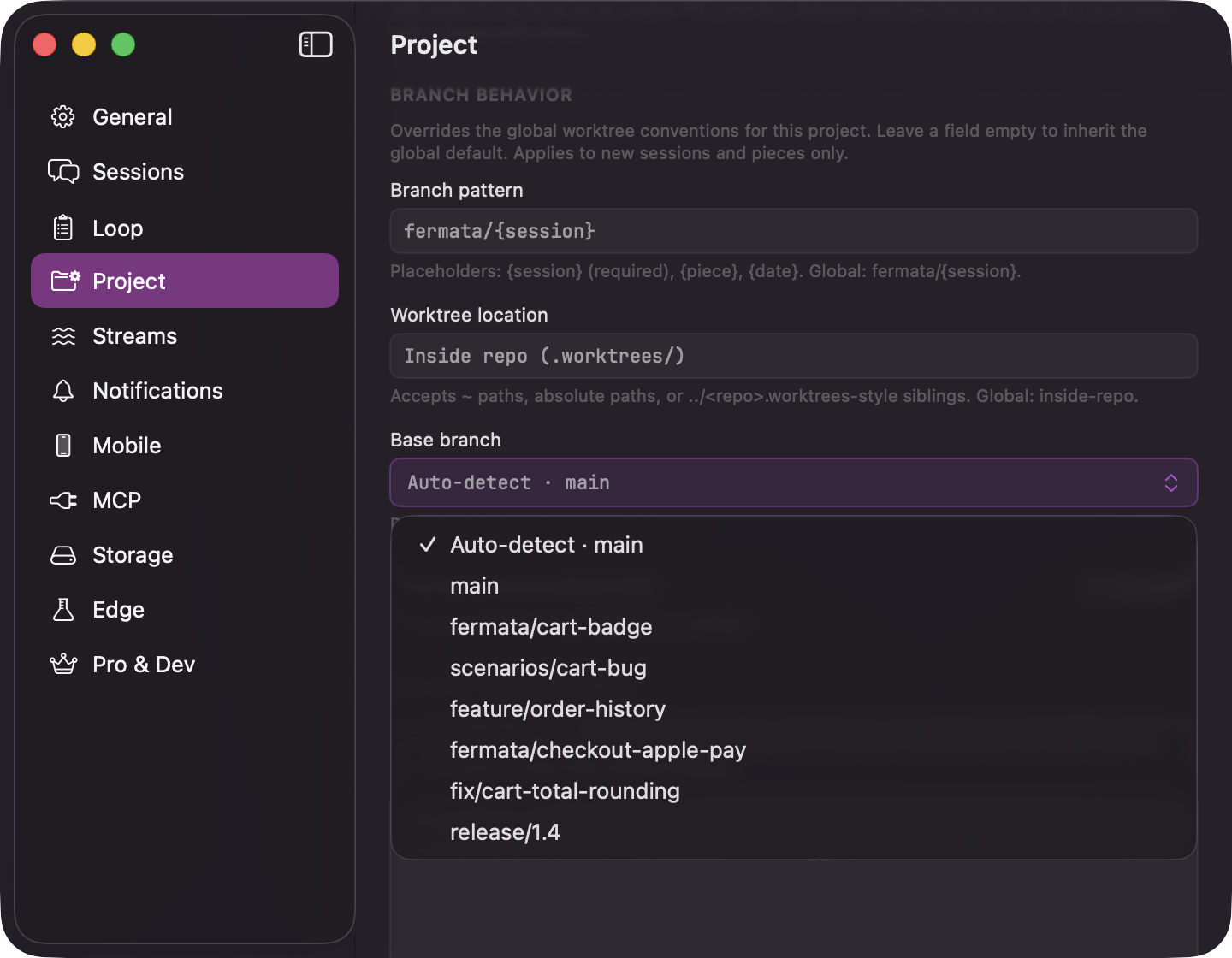The image size is (1232, 958).
Task: Click the Pro & Dev crown icon
Action: 63,664
